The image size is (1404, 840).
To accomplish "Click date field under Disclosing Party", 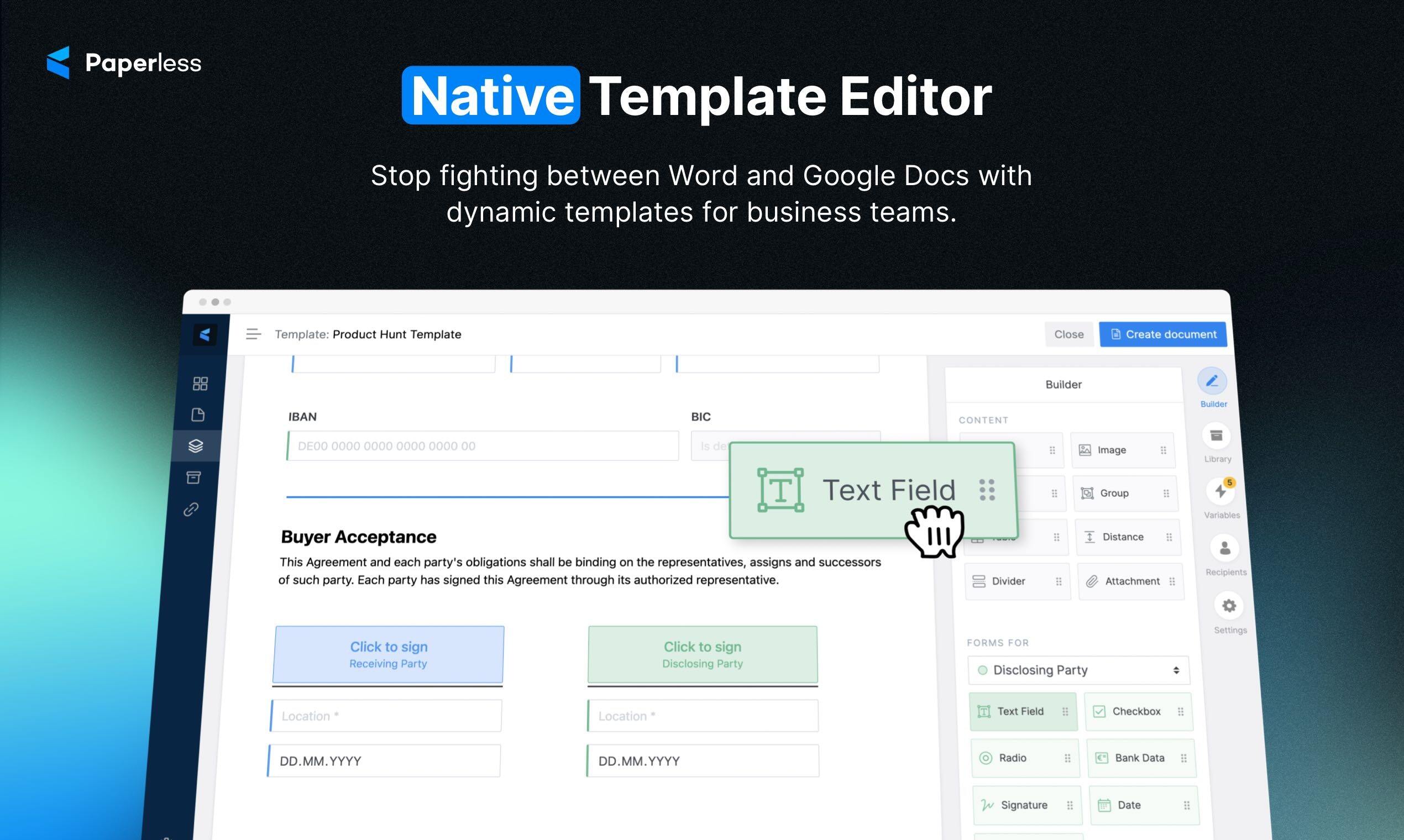I will [x=703, y=761].
